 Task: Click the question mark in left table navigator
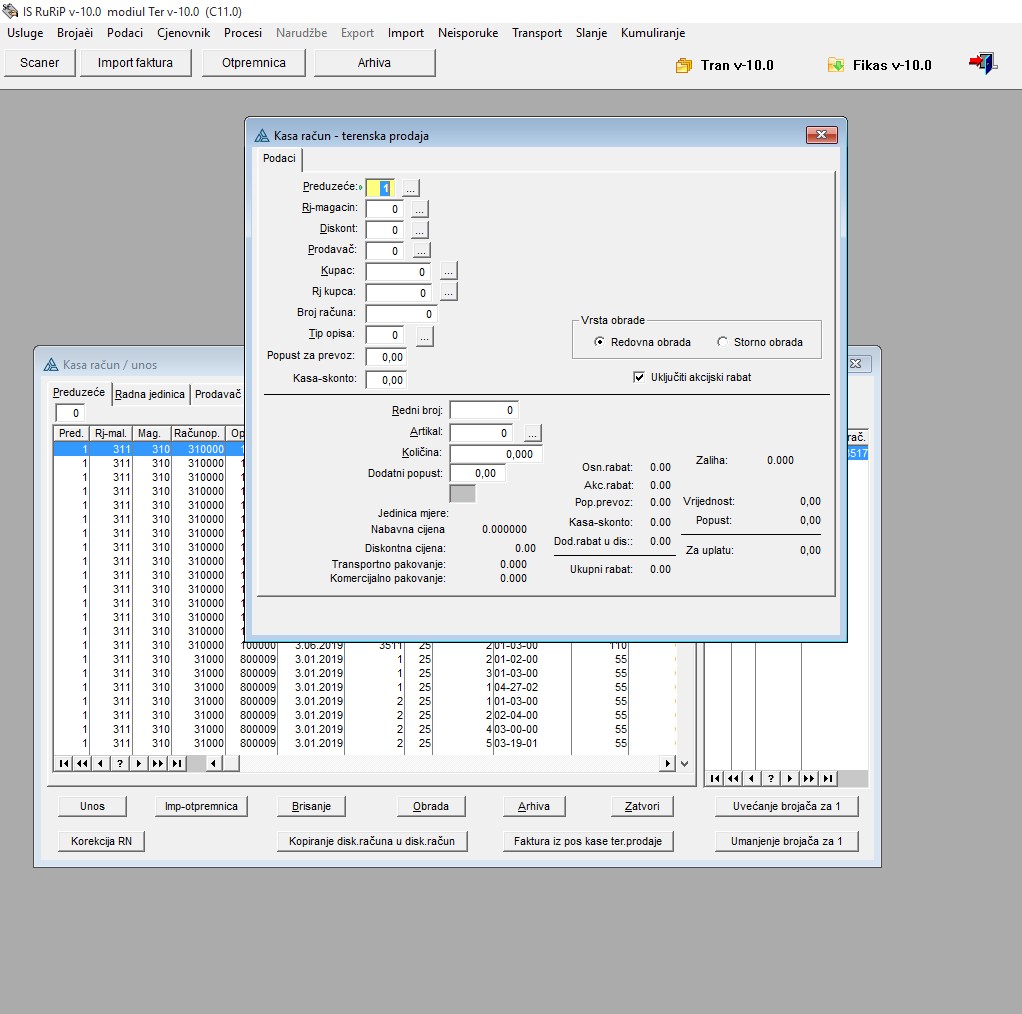tap(120, 763)
